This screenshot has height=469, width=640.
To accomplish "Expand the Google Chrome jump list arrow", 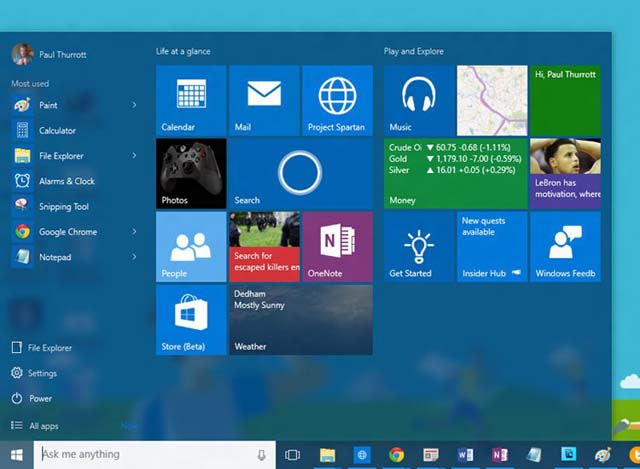I will coord(134,231).
